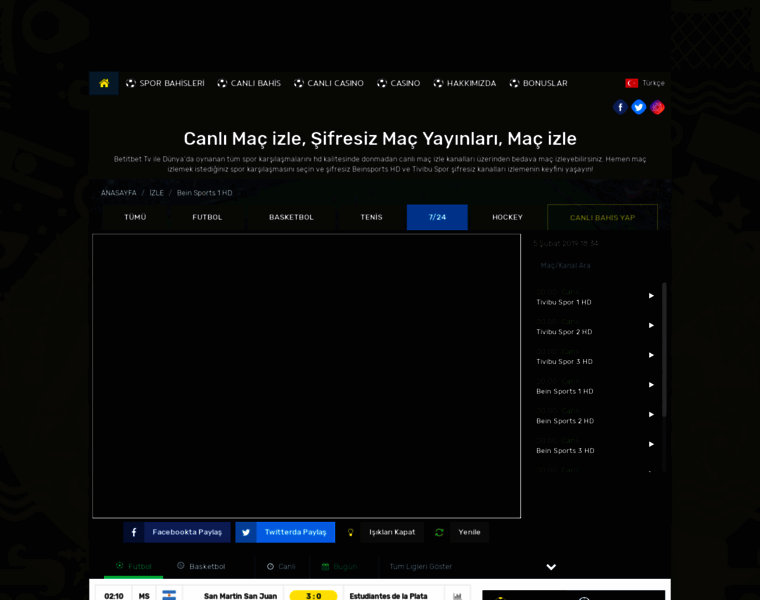Select the TÜMÜ tab

(x=135, y=217)
